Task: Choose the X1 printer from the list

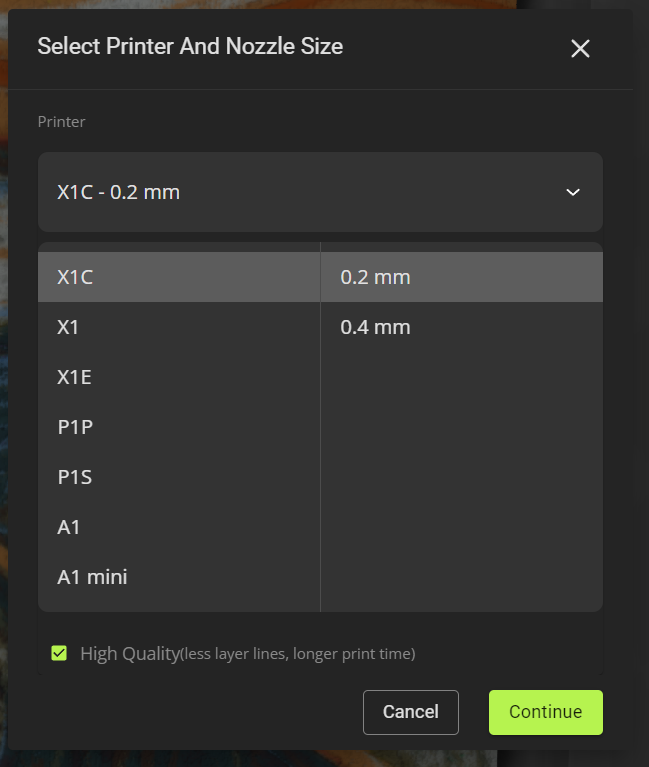Action: point(179,327)
